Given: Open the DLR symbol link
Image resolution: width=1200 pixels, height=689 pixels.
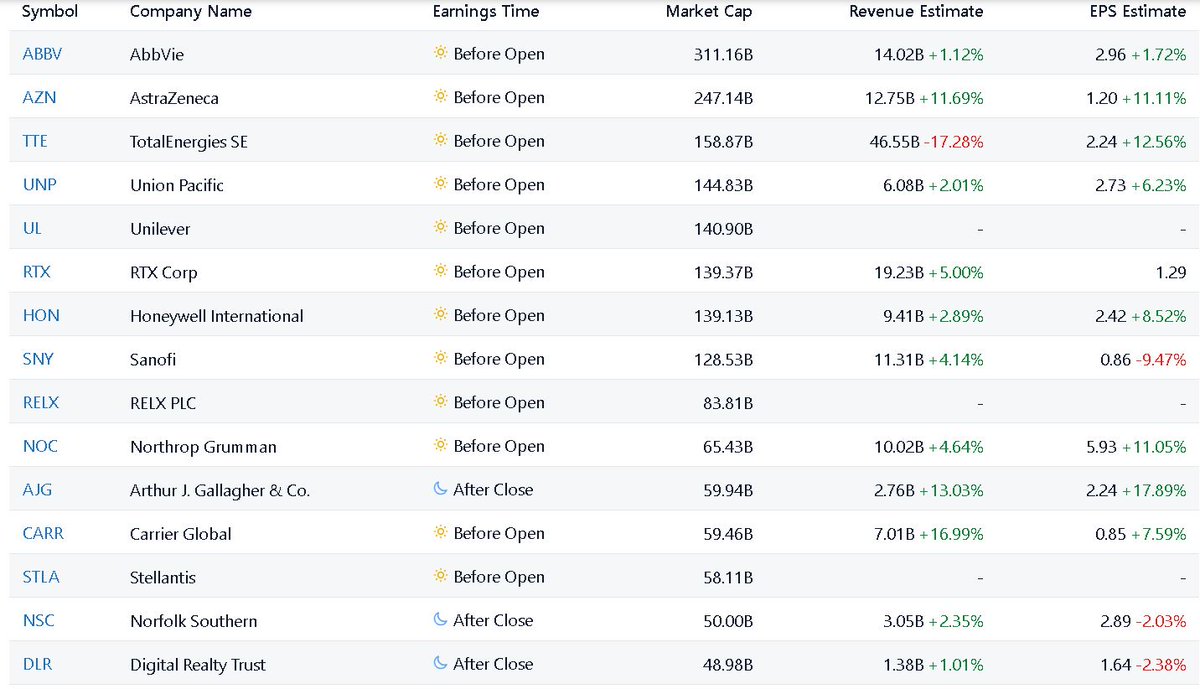Looking at the screenshot, I should (x=38, y=664).
